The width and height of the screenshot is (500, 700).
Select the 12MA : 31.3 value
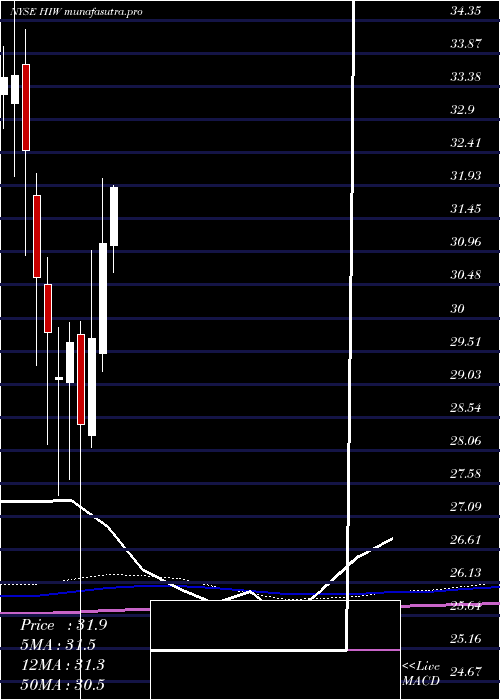pos(63,665)
